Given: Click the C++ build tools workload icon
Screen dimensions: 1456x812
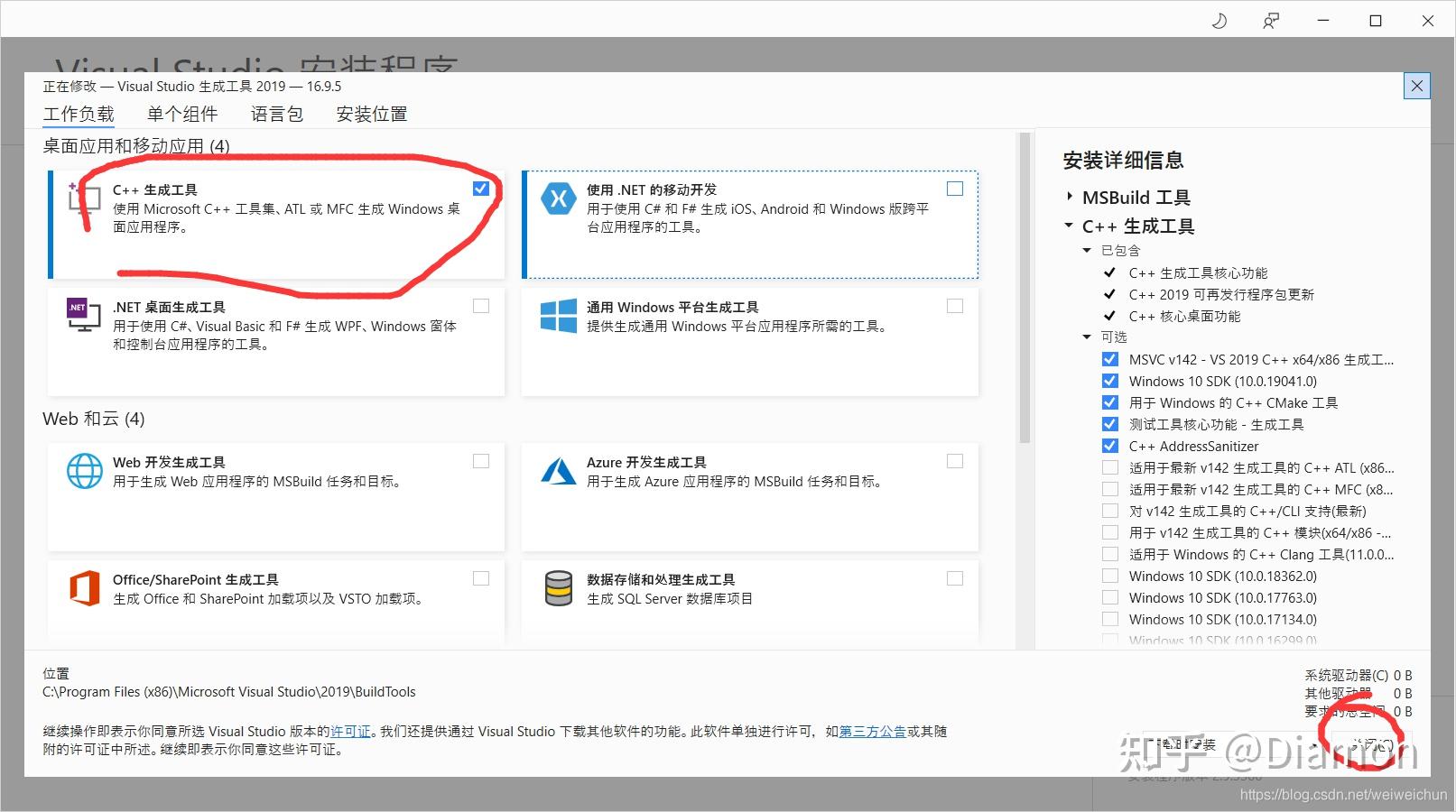Looking at the screenshot, I should pos(84,198).
